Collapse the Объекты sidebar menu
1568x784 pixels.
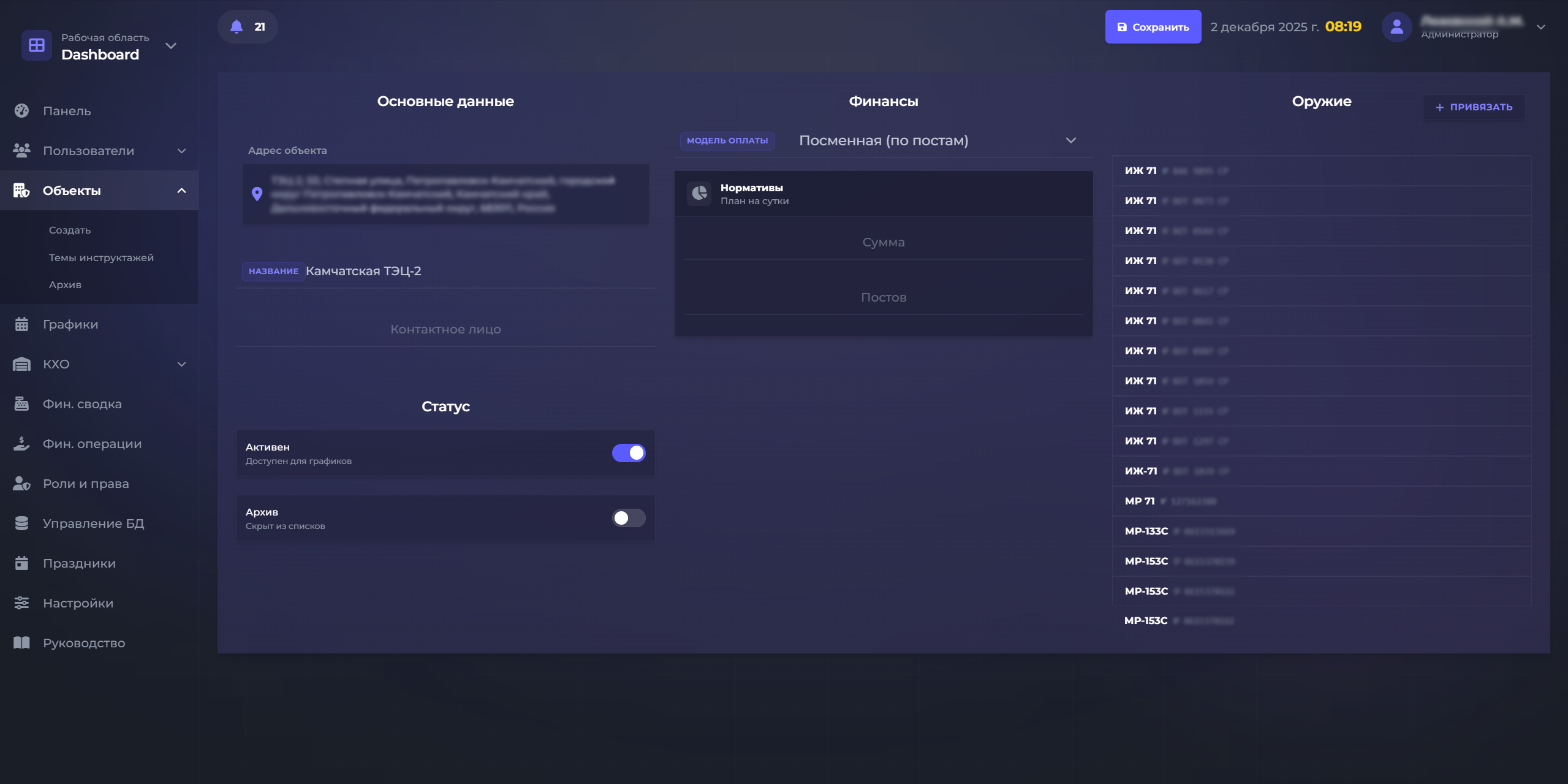coord(181,191)
